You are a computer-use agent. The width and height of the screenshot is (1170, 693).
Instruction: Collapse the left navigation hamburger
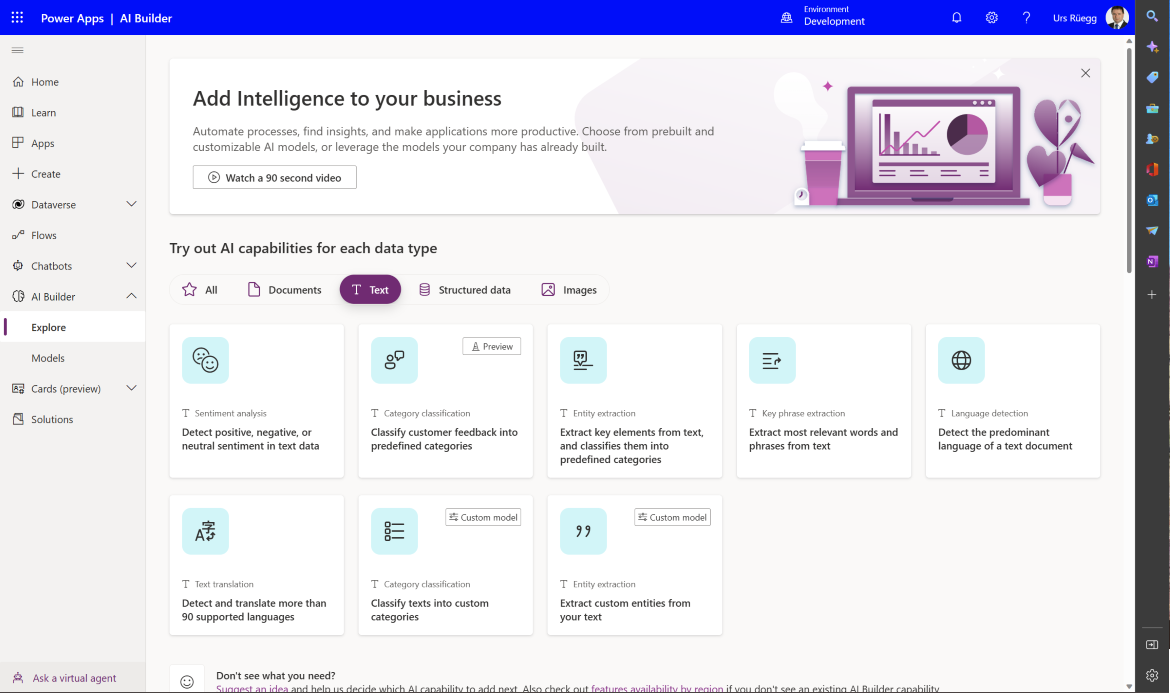pyautogui.click(x=18, y=50)
